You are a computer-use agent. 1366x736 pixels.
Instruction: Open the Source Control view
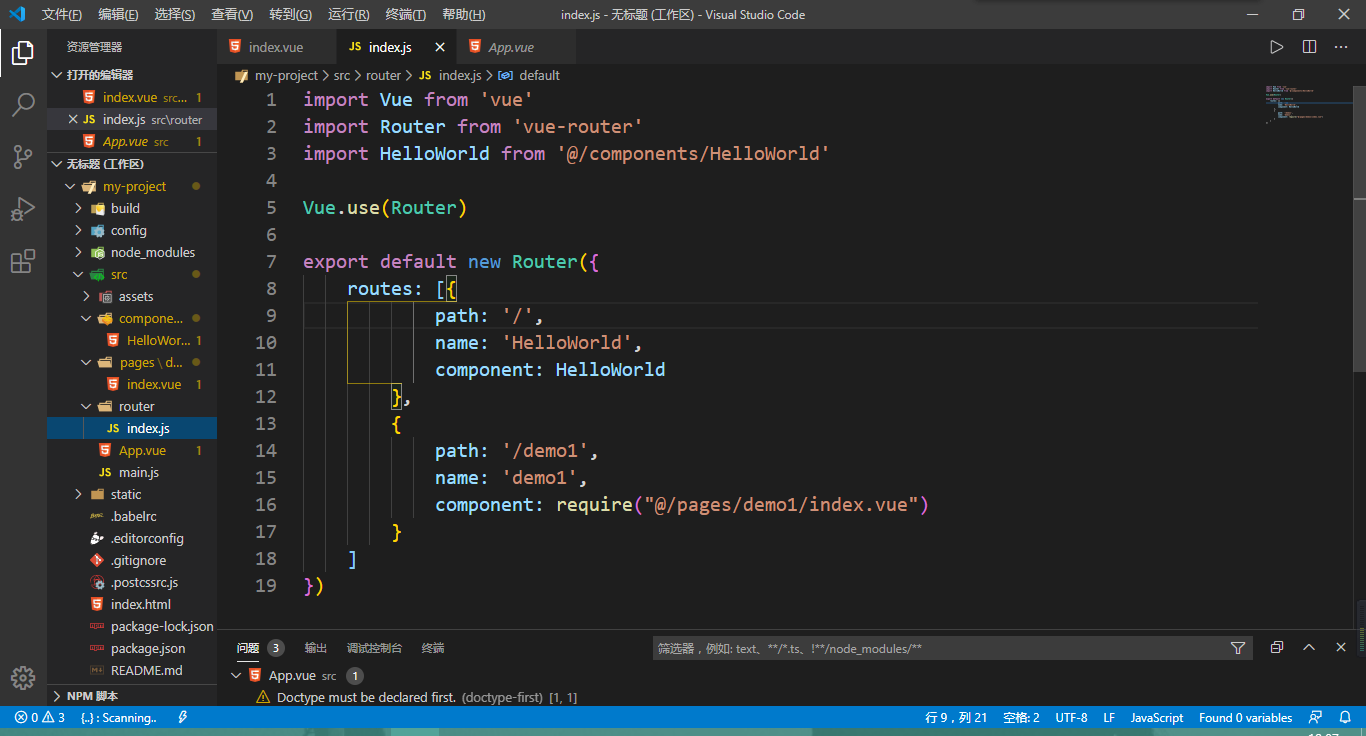[x=23, y=156]
